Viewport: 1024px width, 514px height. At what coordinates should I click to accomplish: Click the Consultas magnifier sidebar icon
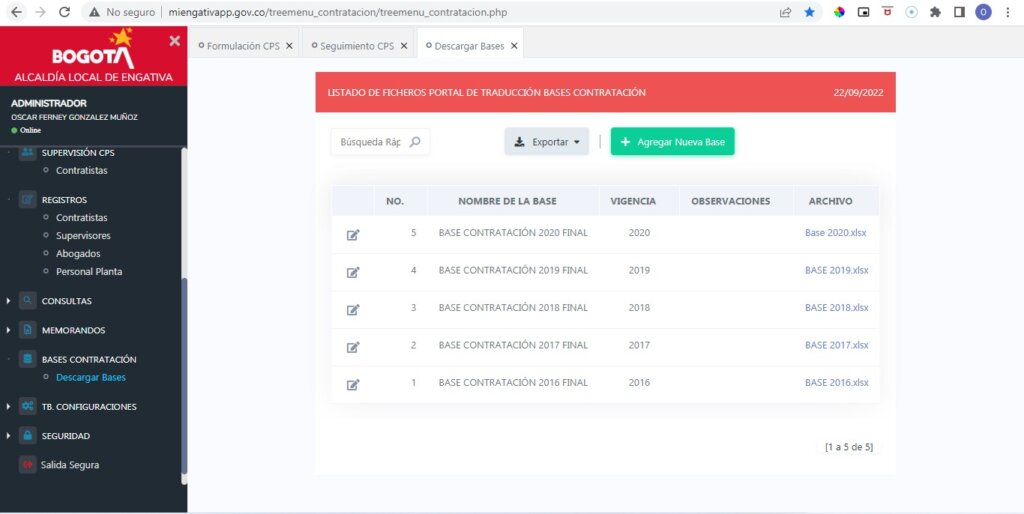[x=27, y=301]
